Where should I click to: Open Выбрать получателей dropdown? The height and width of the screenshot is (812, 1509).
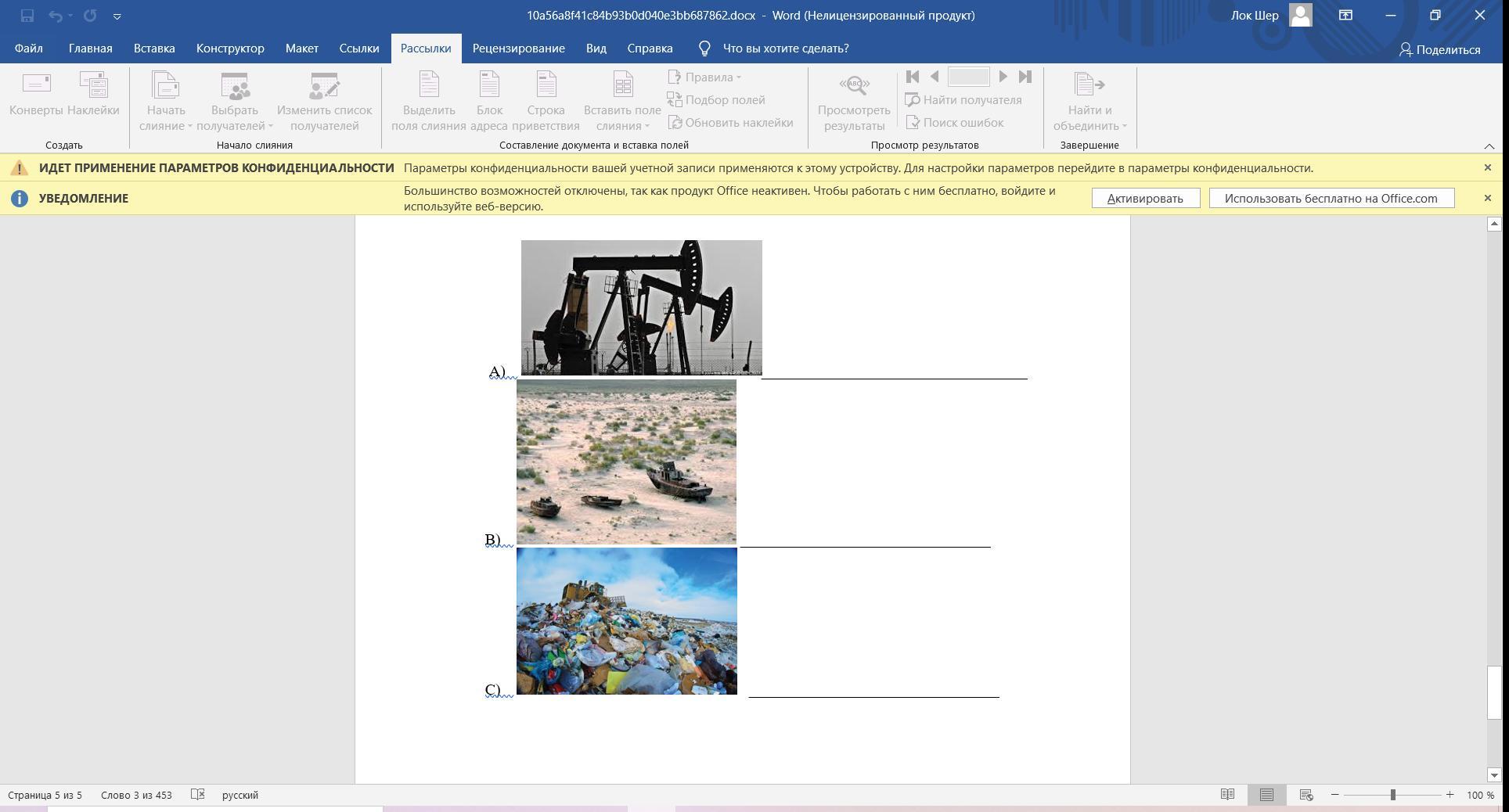[x=235, y=102]
